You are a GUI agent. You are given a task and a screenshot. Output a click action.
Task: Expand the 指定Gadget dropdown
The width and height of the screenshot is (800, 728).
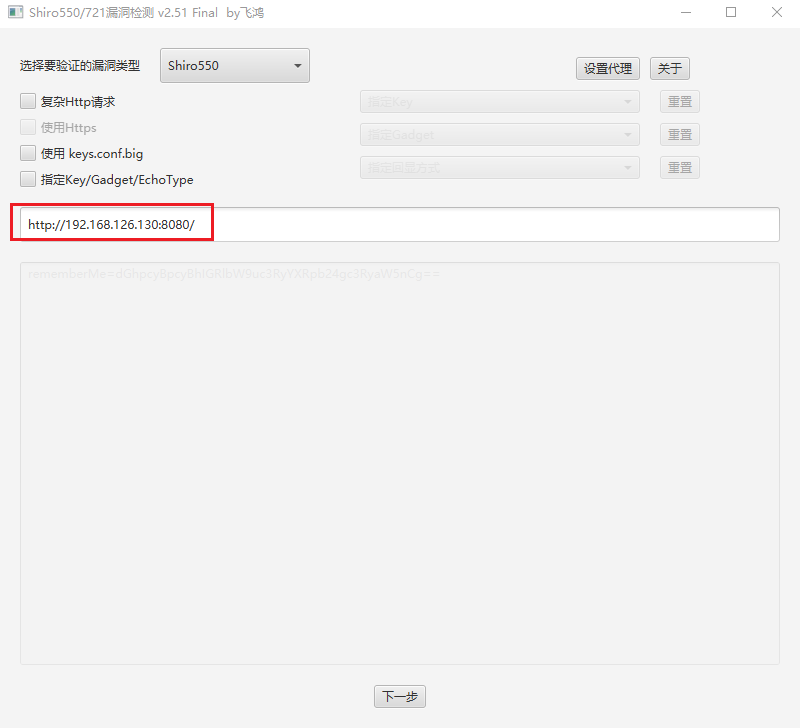click(499, 135)
